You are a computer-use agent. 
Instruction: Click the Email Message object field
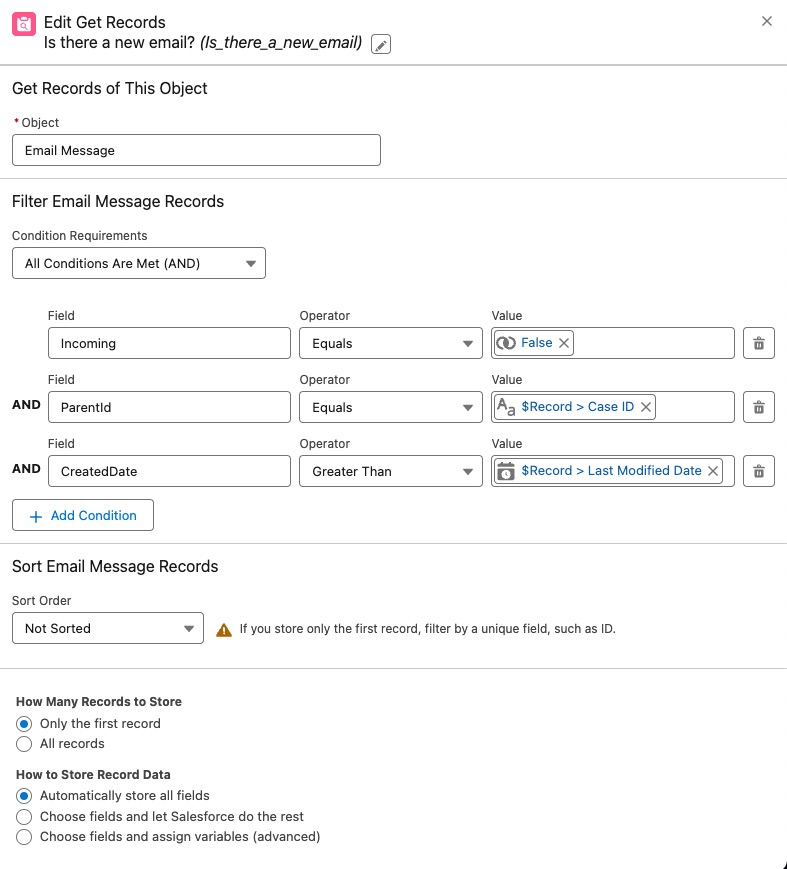[196, 150]
